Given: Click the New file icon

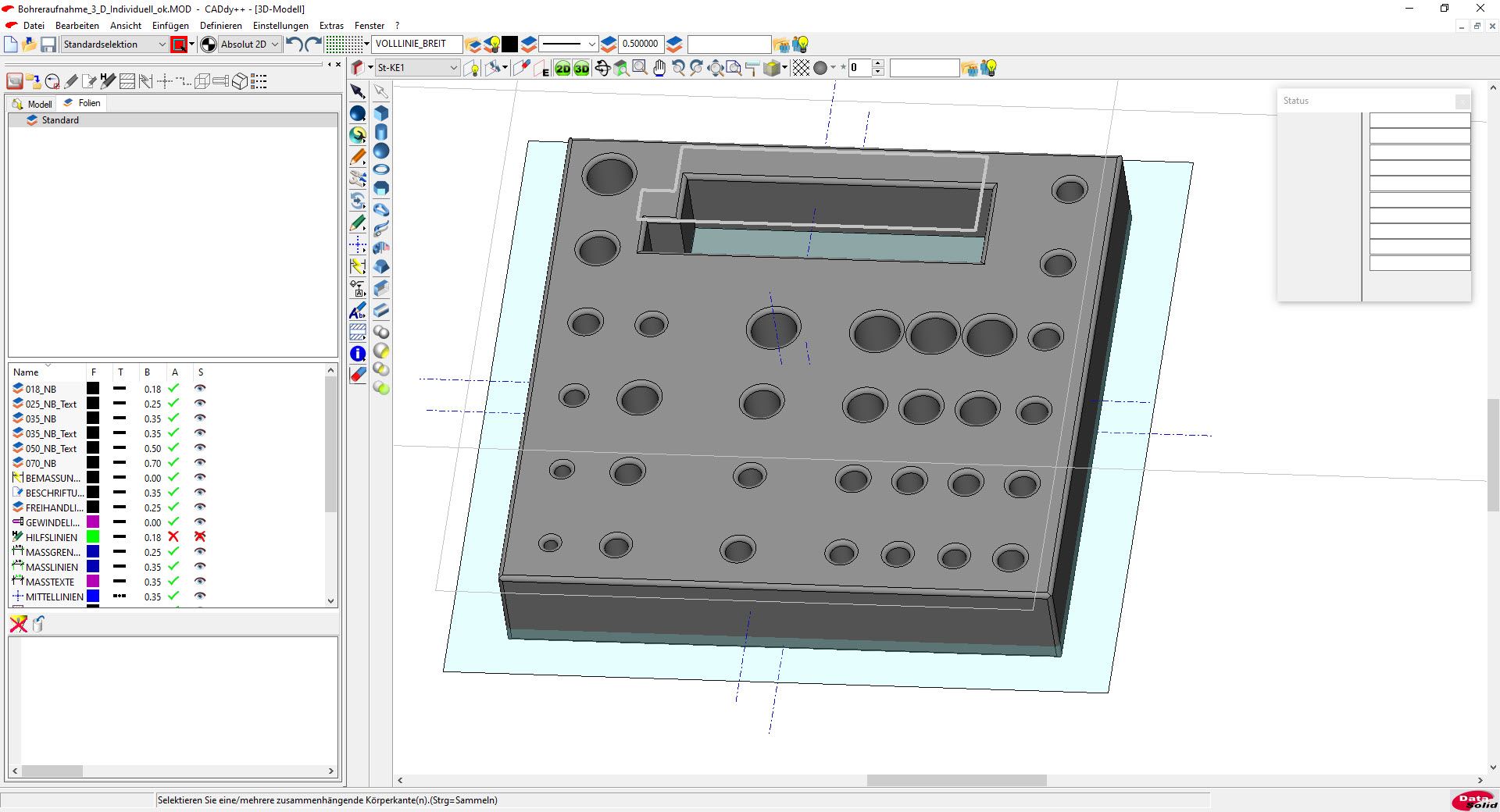Looking at the screenshot, I should [x=11, y=45].
